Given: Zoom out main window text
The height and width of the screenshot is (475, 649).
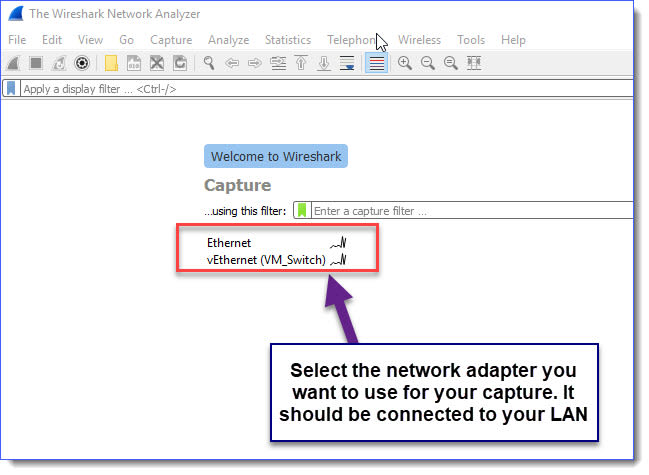Looking at the screenshot, I should [x=428, y=63].
